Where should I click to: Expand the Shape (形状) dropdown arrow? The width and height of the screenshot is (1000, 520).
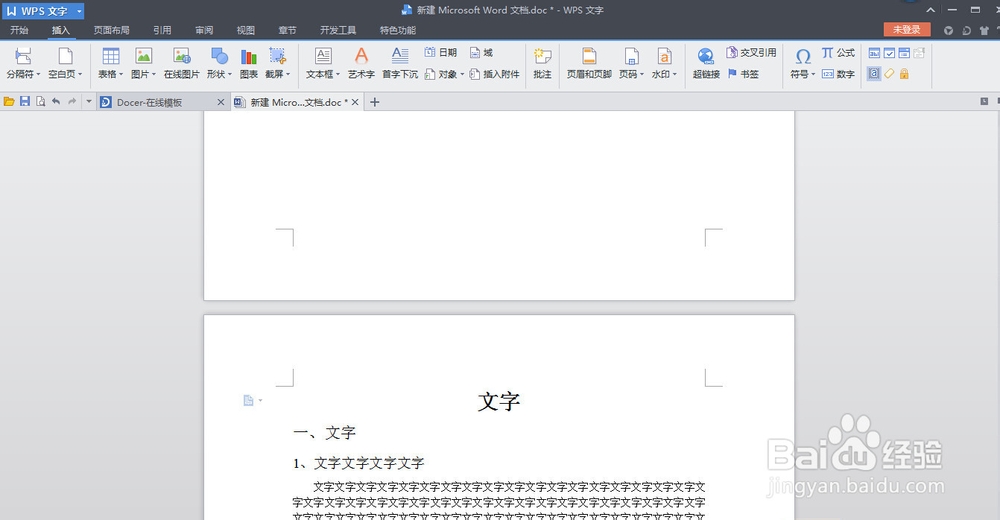coord(229,75)
